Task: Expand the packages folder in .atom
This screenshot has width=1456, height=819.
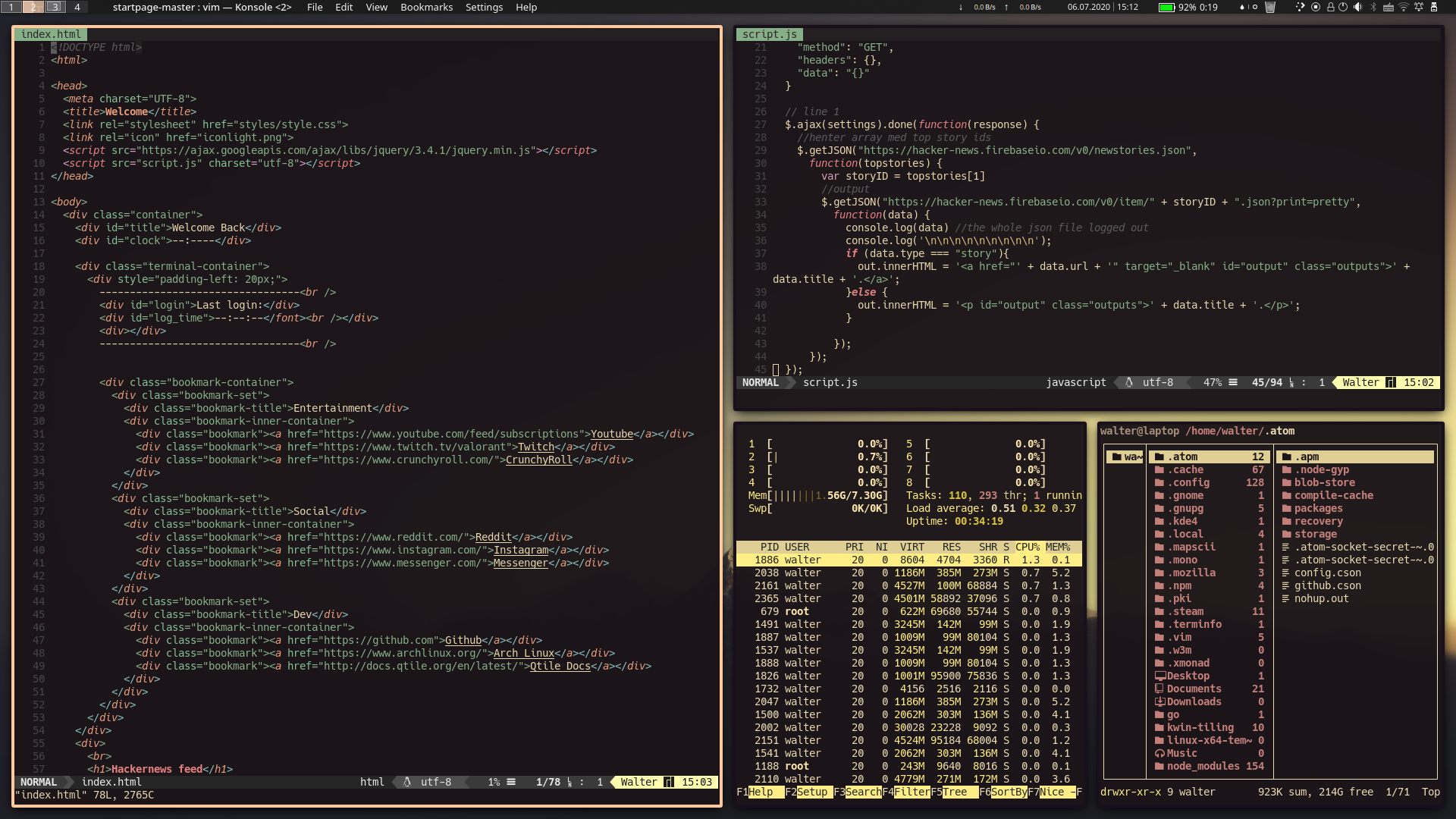Action: pyautogui.click(x=1318, y=508)
